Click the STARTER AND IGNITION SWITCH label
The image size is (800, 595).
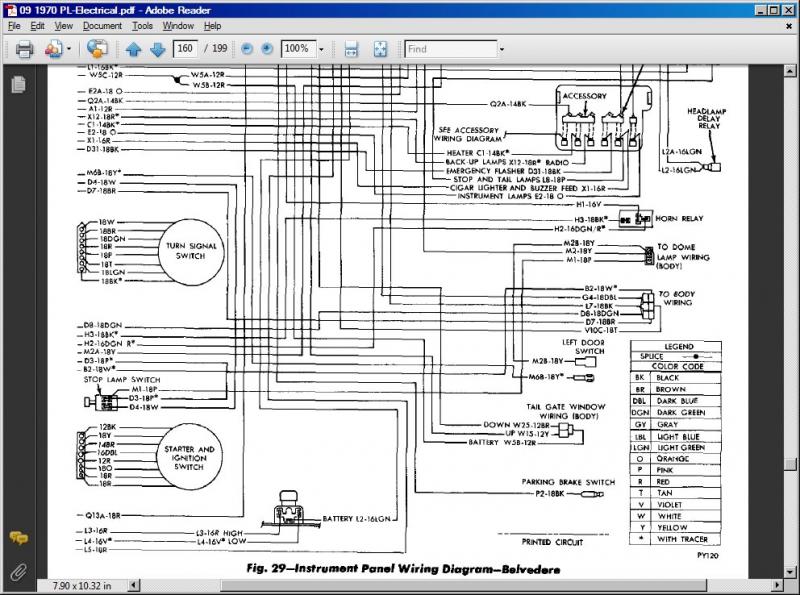click(x=189, y=458)
